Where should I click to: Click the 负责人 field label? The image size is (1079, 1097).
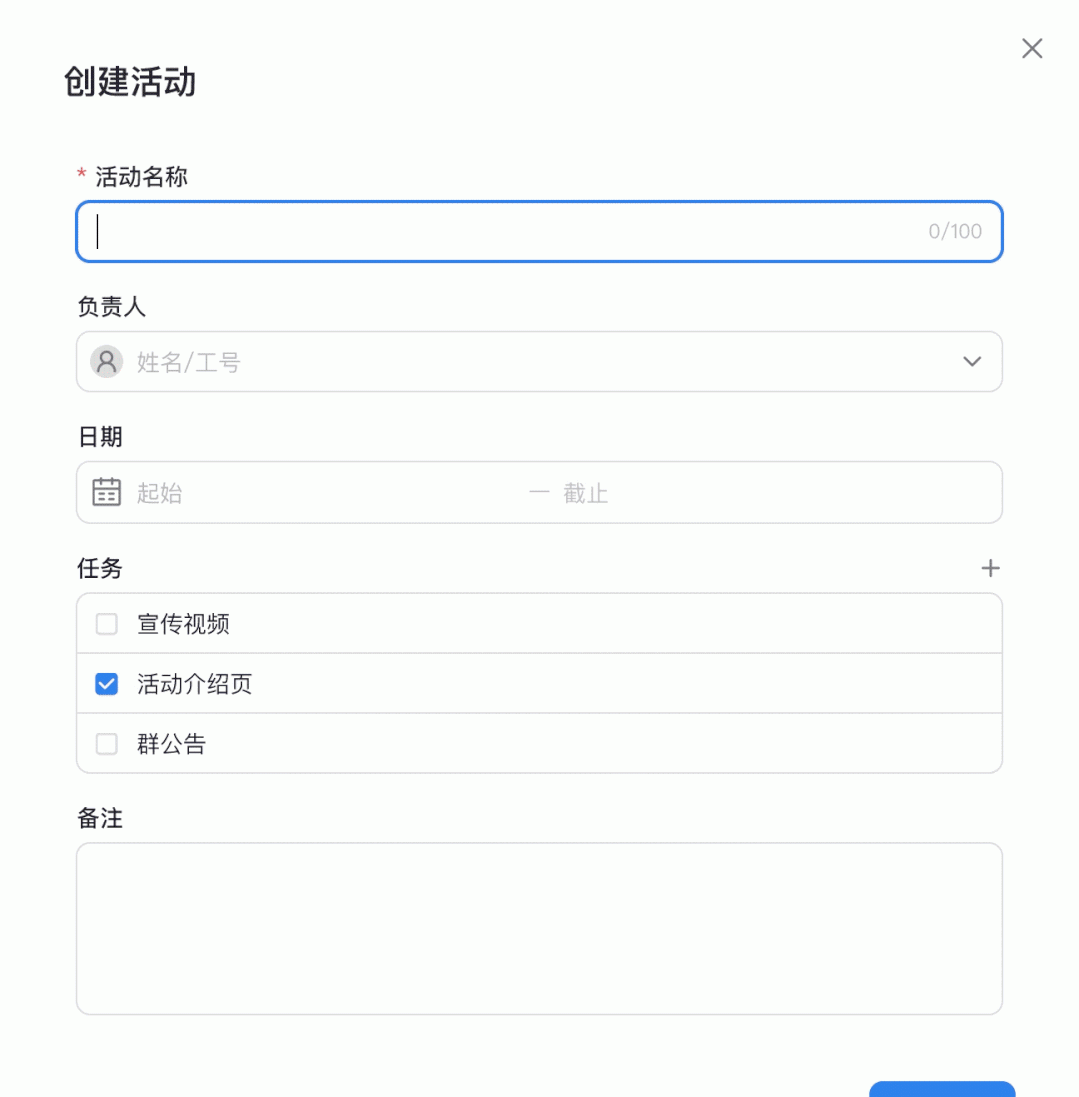(x=112, y=307)
